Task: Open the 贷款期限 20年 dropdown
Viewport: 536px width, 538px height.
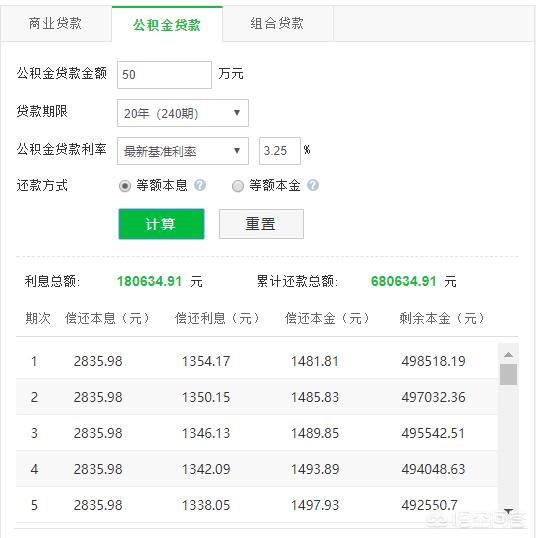Action: pyautogui.click(x=183, y=113)
